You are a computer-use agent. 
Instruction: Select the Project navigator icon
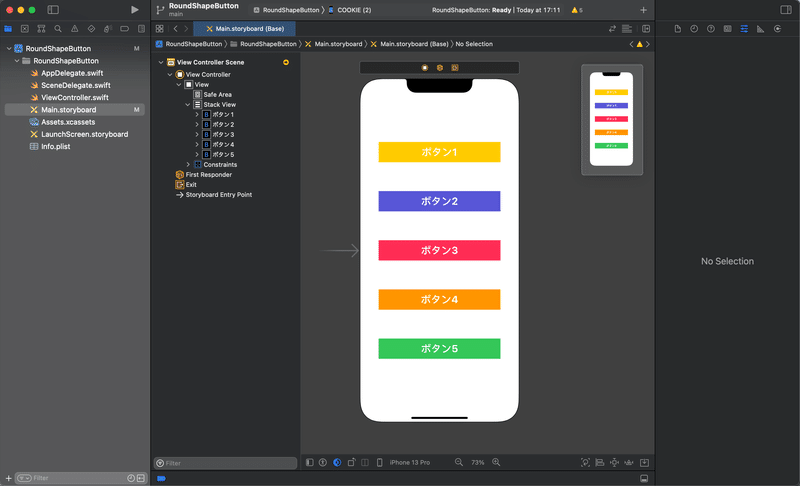pyautogui.click(x=8, y=29)
